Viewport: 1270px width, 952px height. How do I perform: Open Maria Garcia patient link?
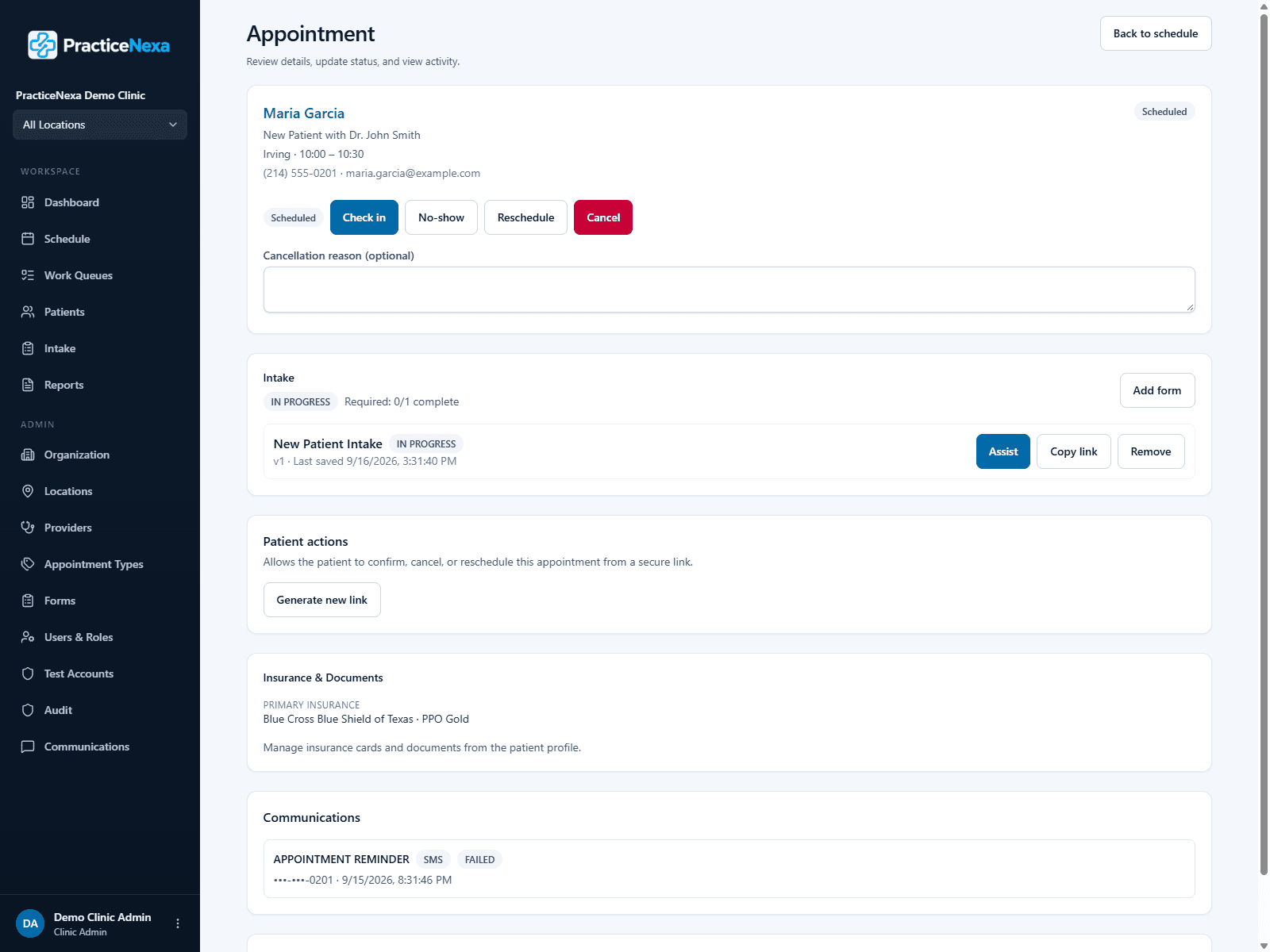[x=304, y=113]
